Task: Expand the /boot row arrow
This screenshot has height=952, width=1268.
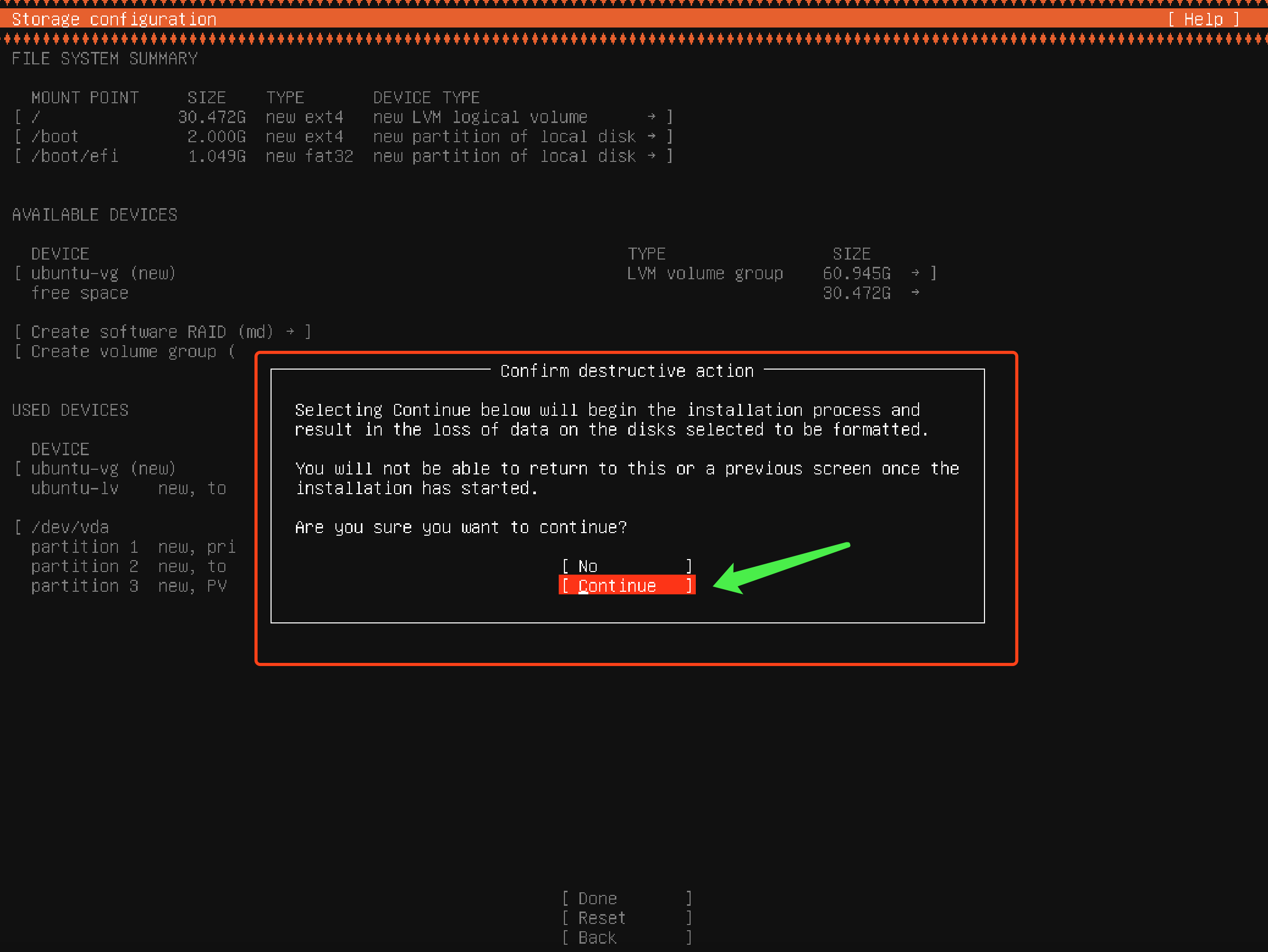Action: tap(651, 137)
